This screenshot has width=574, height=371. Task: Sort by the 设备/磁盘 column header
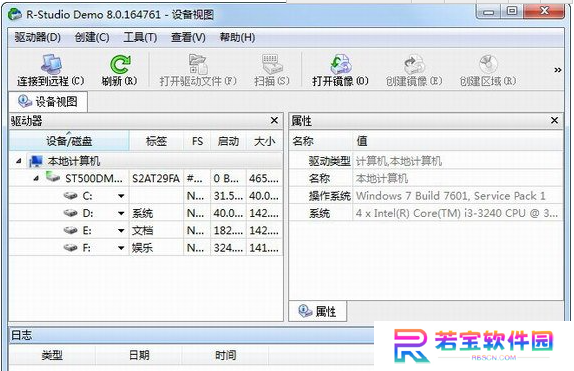pos(69,141)
